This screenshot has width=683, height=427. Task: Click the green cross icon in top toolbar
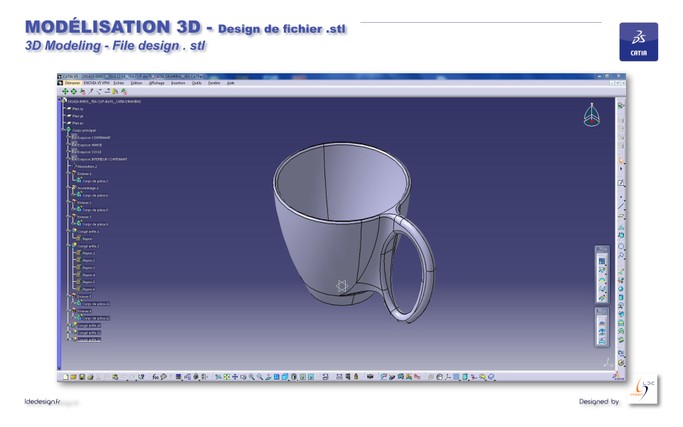[65, 91]
